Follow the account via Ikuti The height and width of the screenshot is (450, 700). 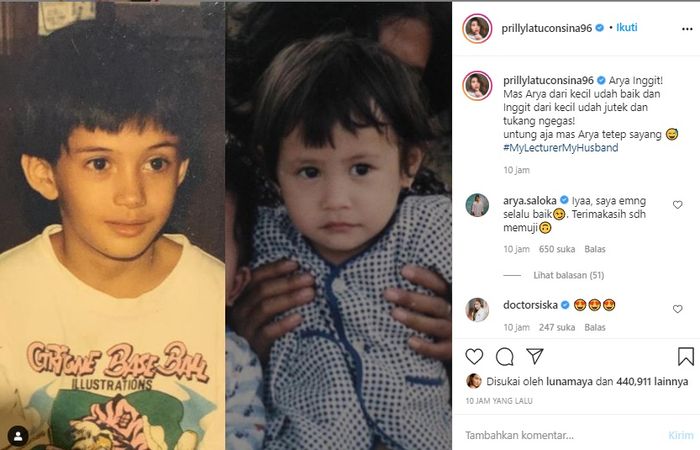tap(626, 27)
